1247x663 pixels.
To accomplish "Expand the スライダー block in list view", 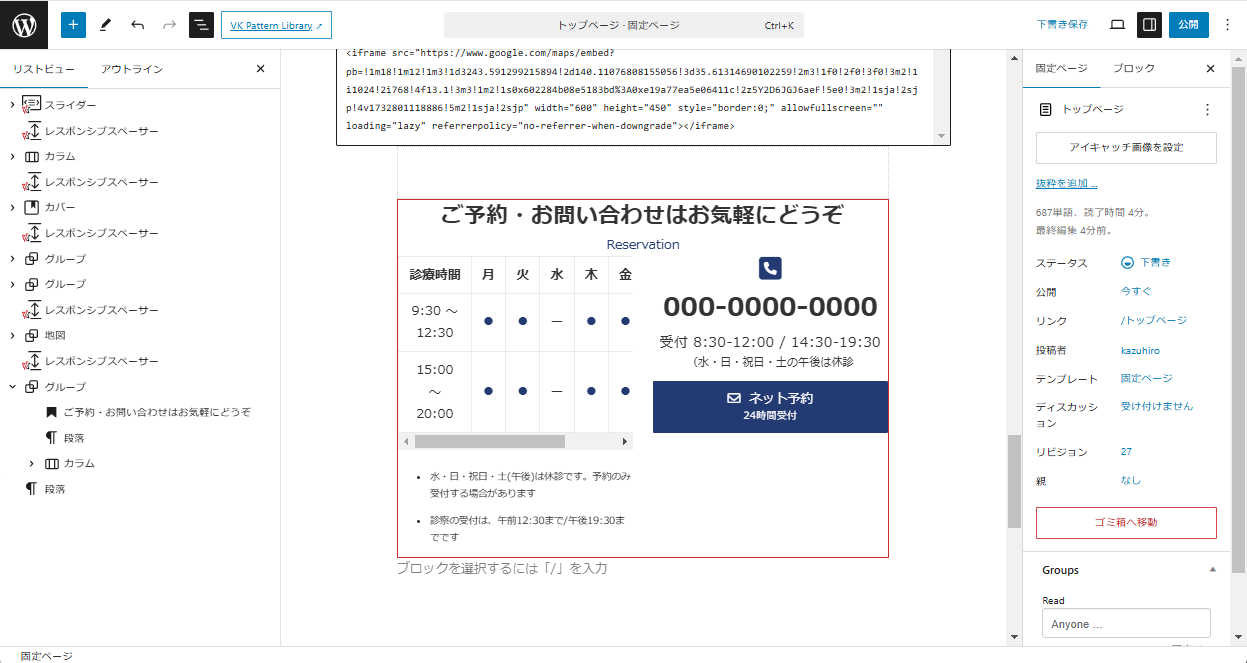I will [12, 105].
